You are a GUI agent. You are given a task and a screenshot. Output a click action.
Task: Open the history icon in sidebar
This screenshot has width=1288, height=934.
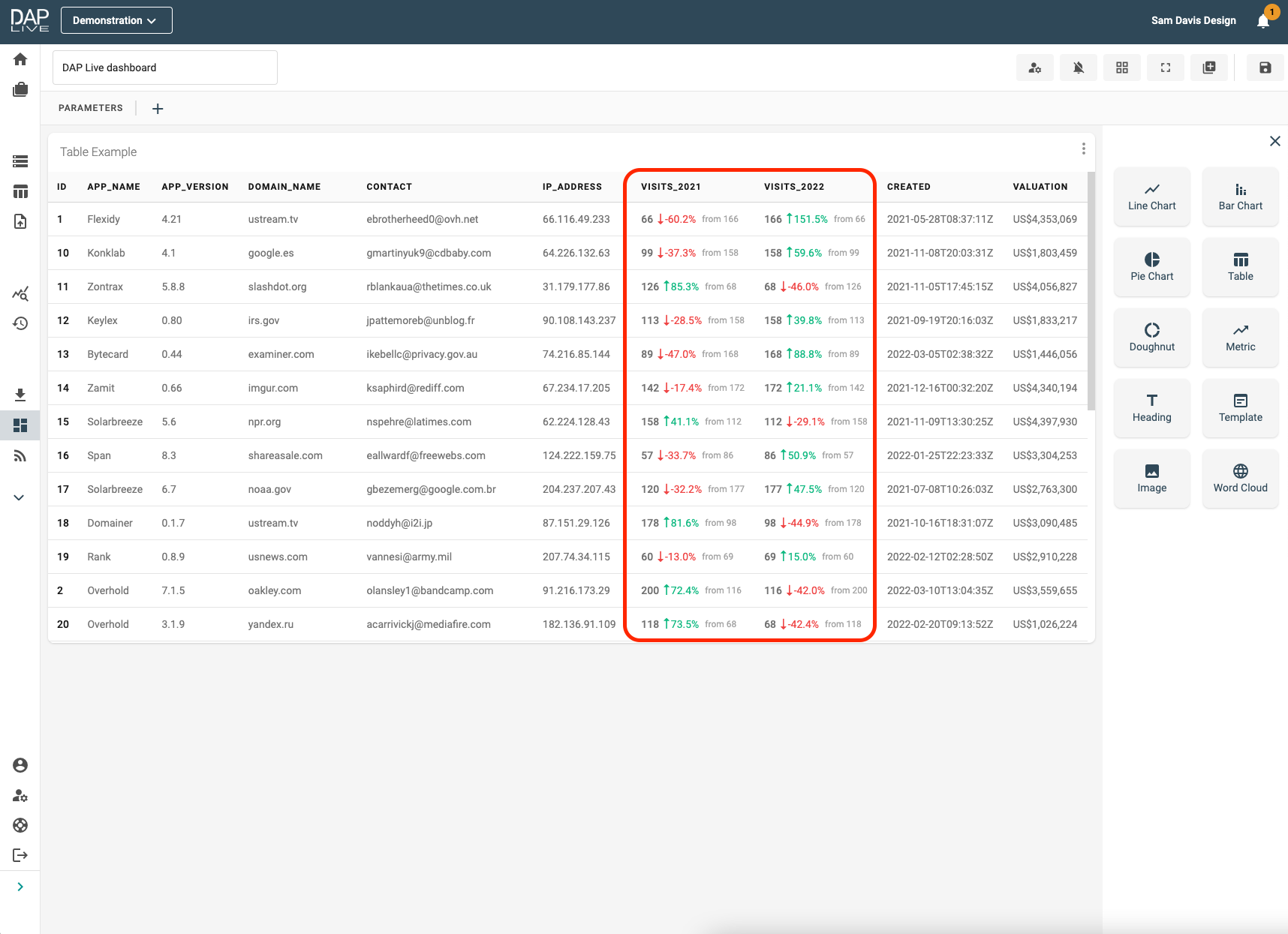coord(20,323)
